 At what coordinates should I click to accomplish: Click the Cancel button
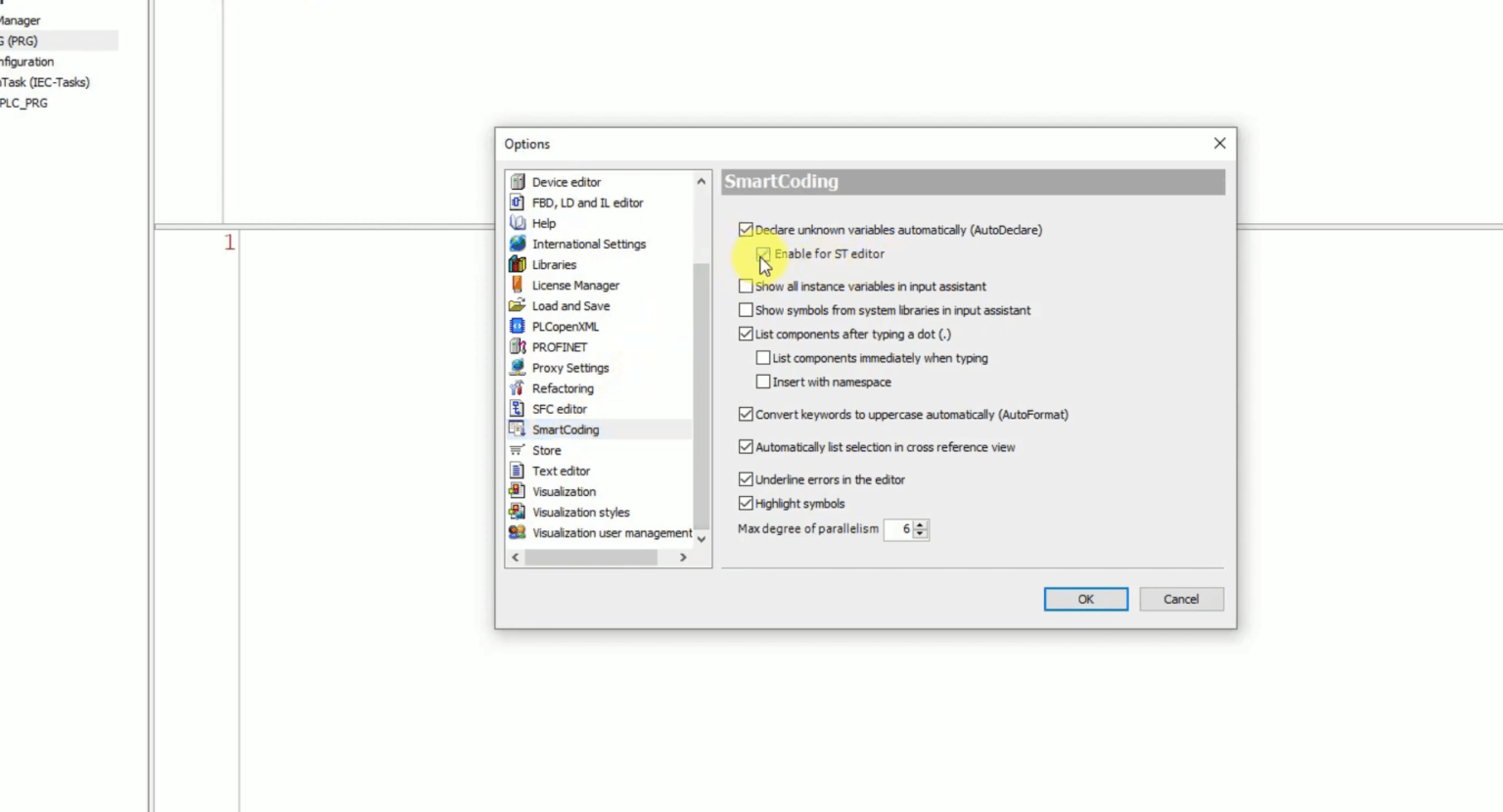[1181, 599]
